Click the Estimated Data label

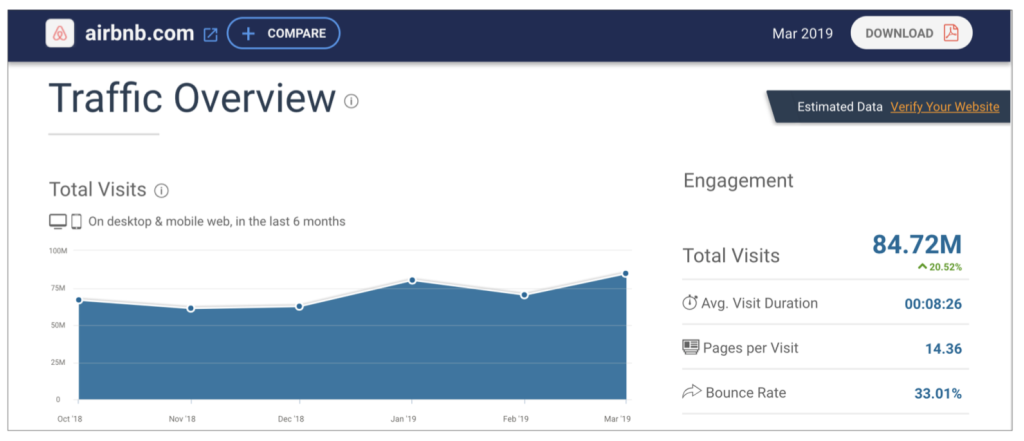tap(840, 107)
